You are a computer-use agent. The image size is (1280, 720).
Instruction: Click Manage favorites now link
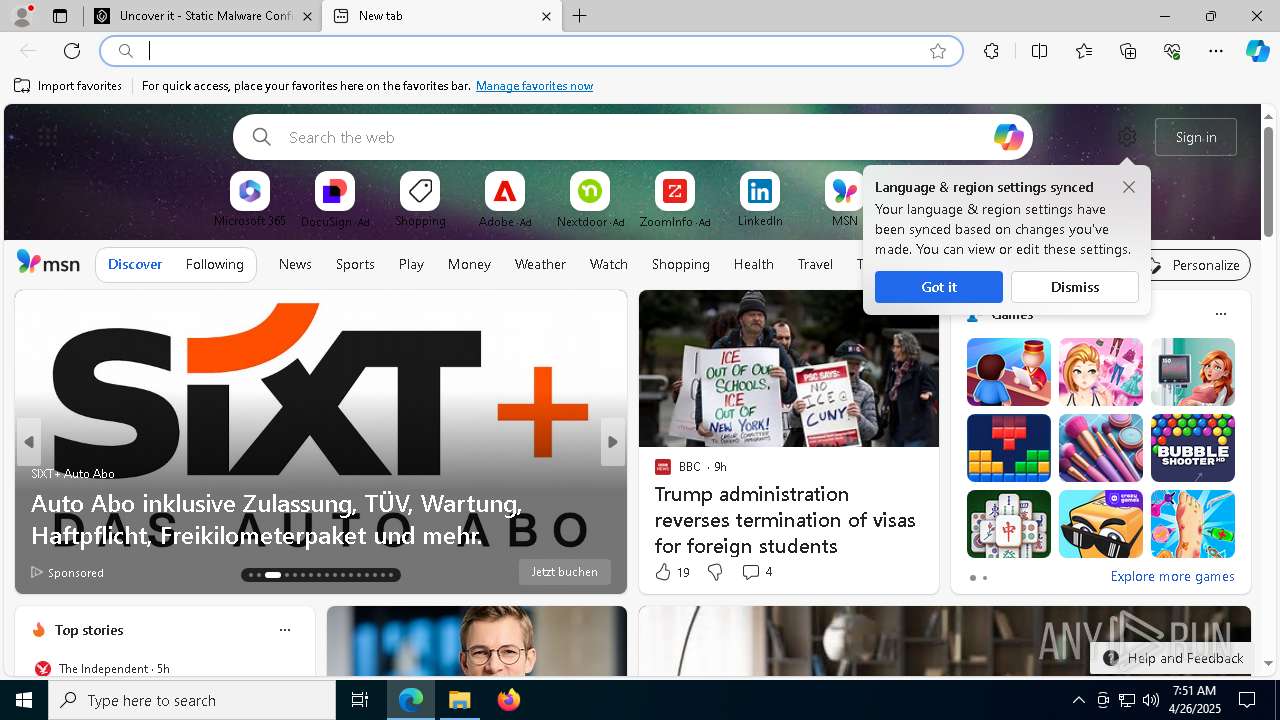pos(534,86)
